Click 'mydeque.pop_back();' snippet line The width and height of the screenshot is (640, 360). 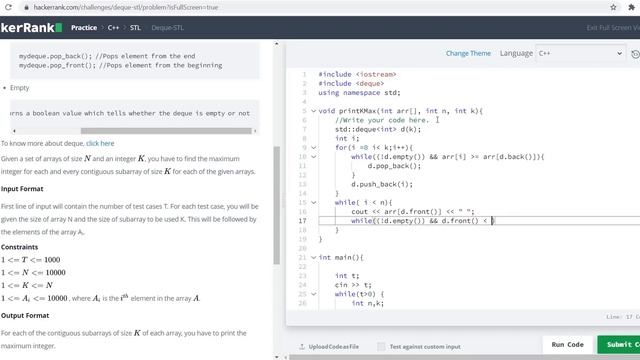pos(107,56)
